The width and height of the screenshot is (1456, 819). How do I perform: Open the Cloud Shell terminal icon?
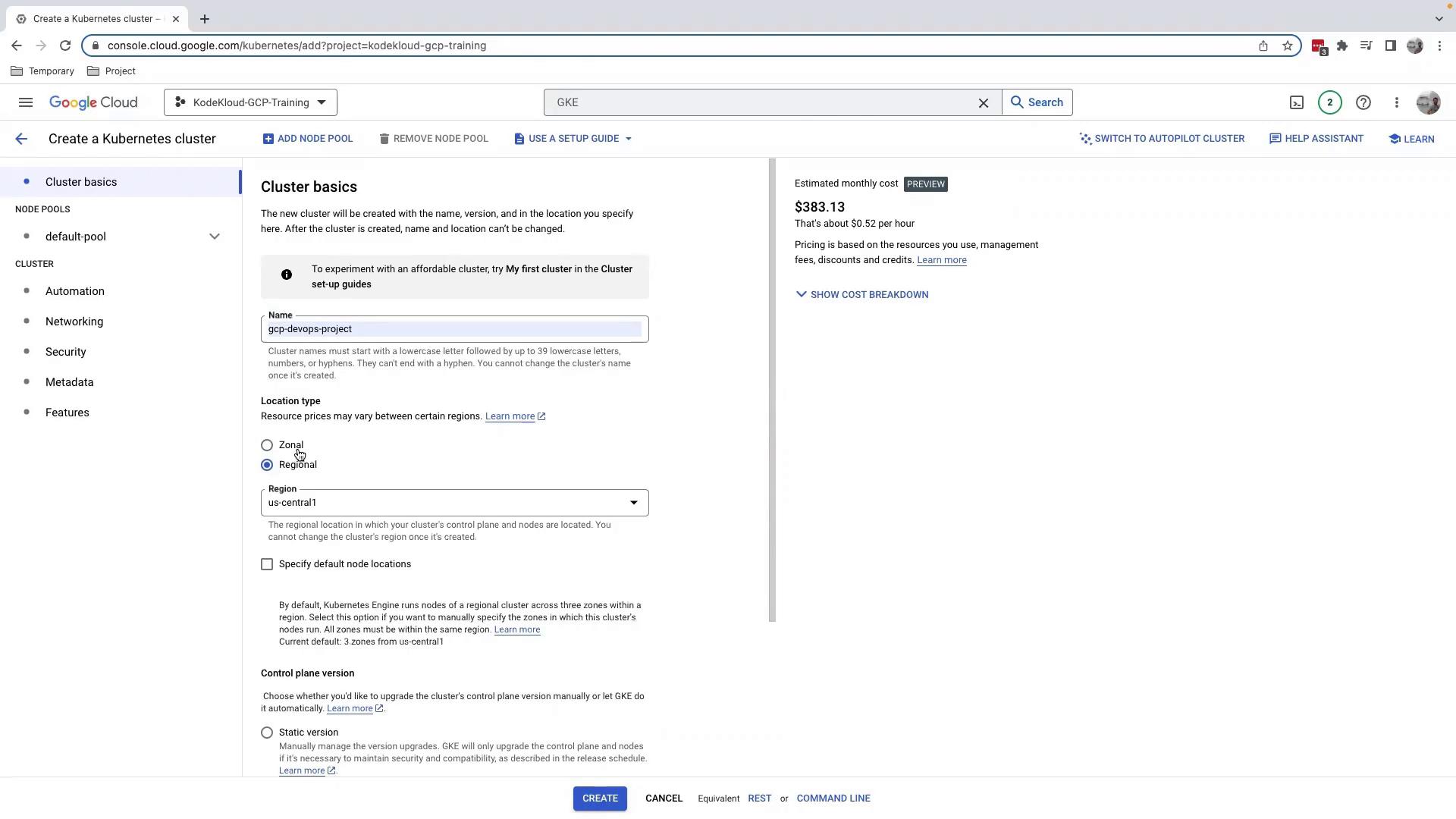pos(1297,102)
